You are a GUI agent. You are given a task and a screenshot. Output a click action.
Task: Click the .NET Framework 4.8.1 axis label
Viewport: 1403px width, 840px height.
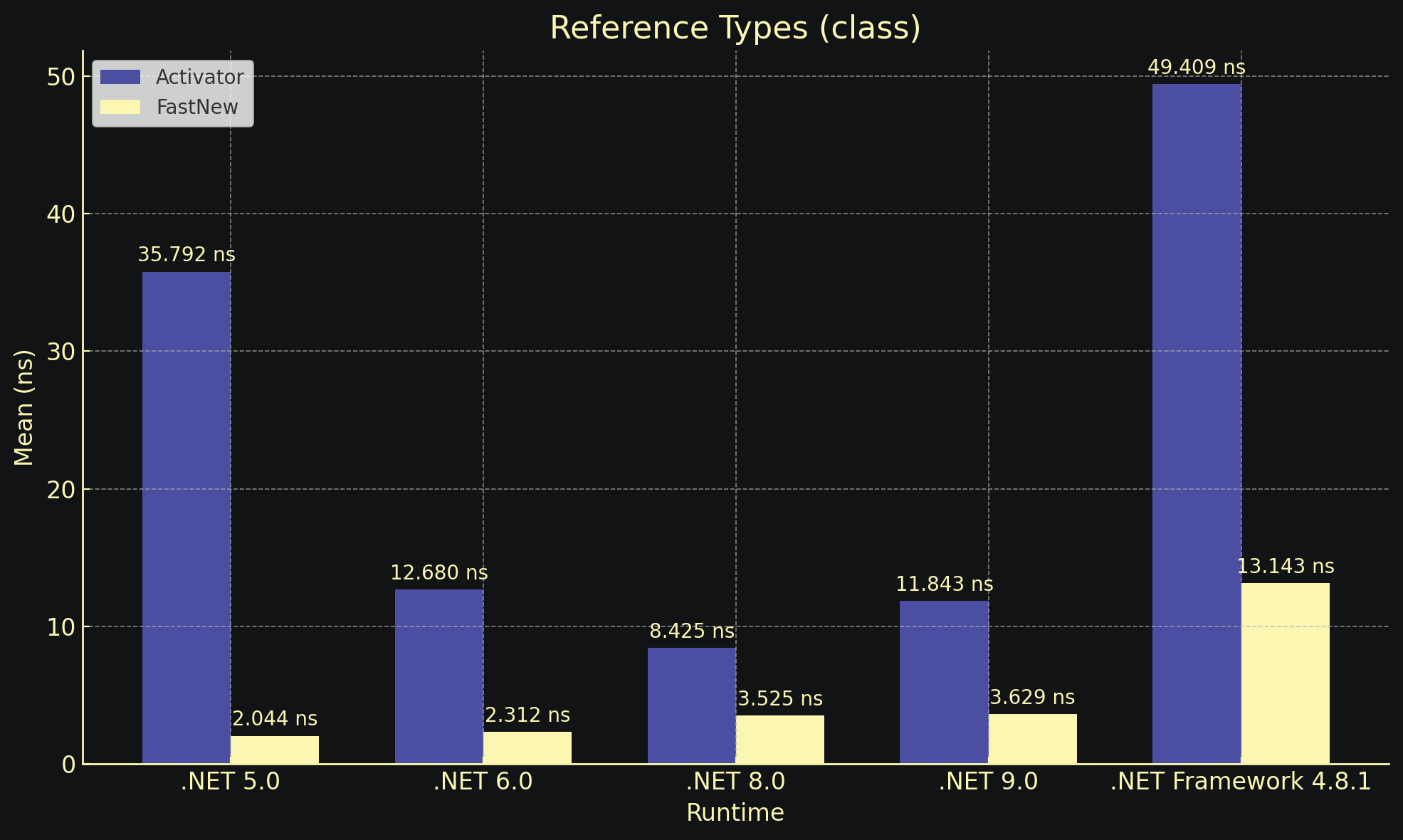pyautogui.click(x=1240, y=782)
